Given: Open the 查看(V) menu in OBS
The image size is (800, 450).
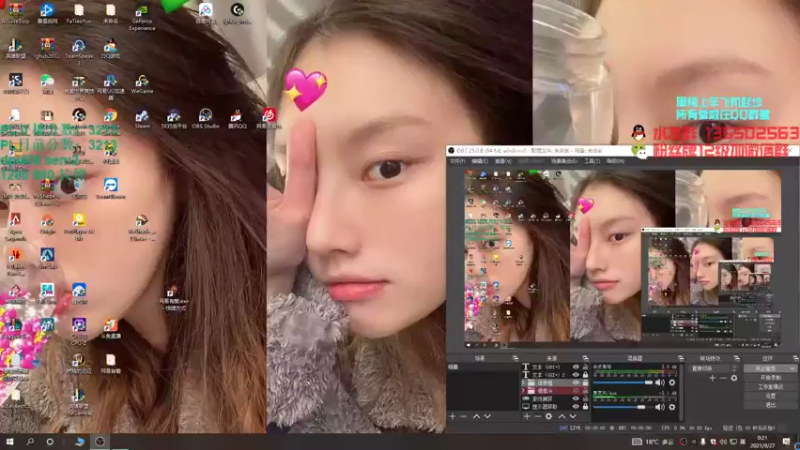Looking at the screenshot, I should coord(503,161).
